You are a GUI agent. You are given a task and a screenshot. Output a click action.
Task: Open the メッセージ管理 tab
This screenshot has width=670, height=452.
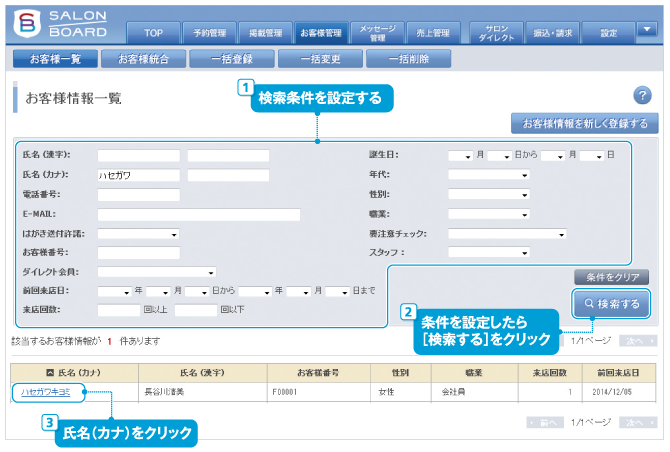(x=377, y=33)
